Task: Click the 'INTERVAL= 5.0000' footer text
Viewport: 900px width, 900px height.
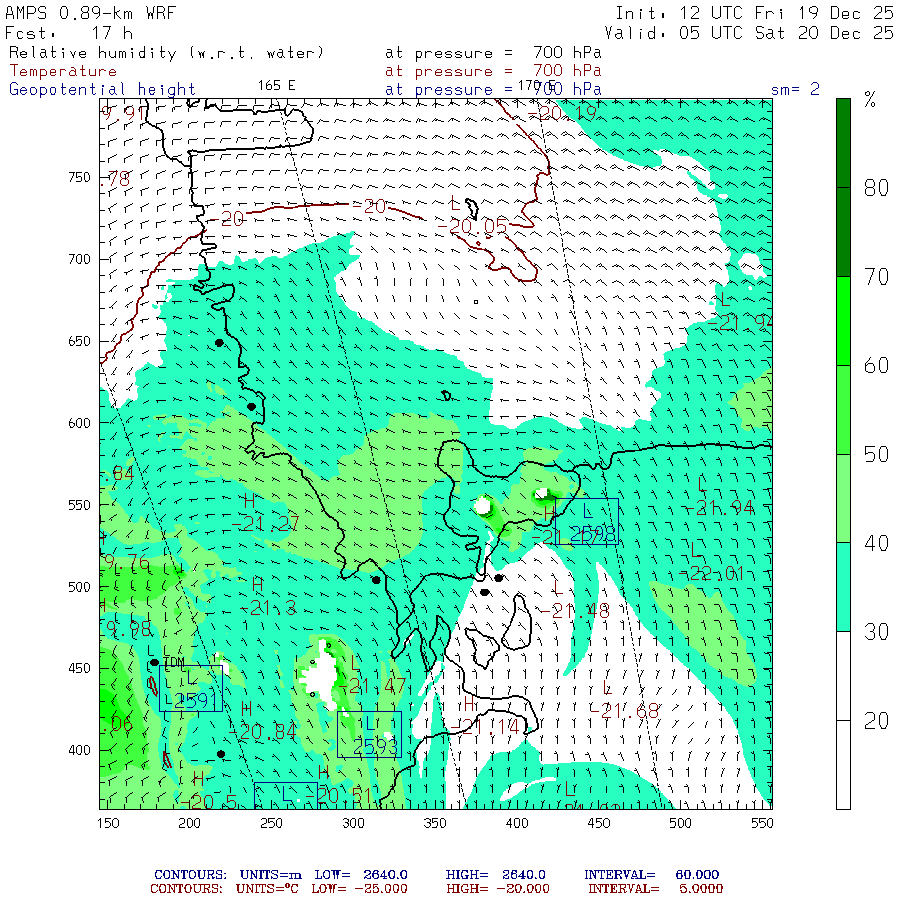Action: [655, 889]
